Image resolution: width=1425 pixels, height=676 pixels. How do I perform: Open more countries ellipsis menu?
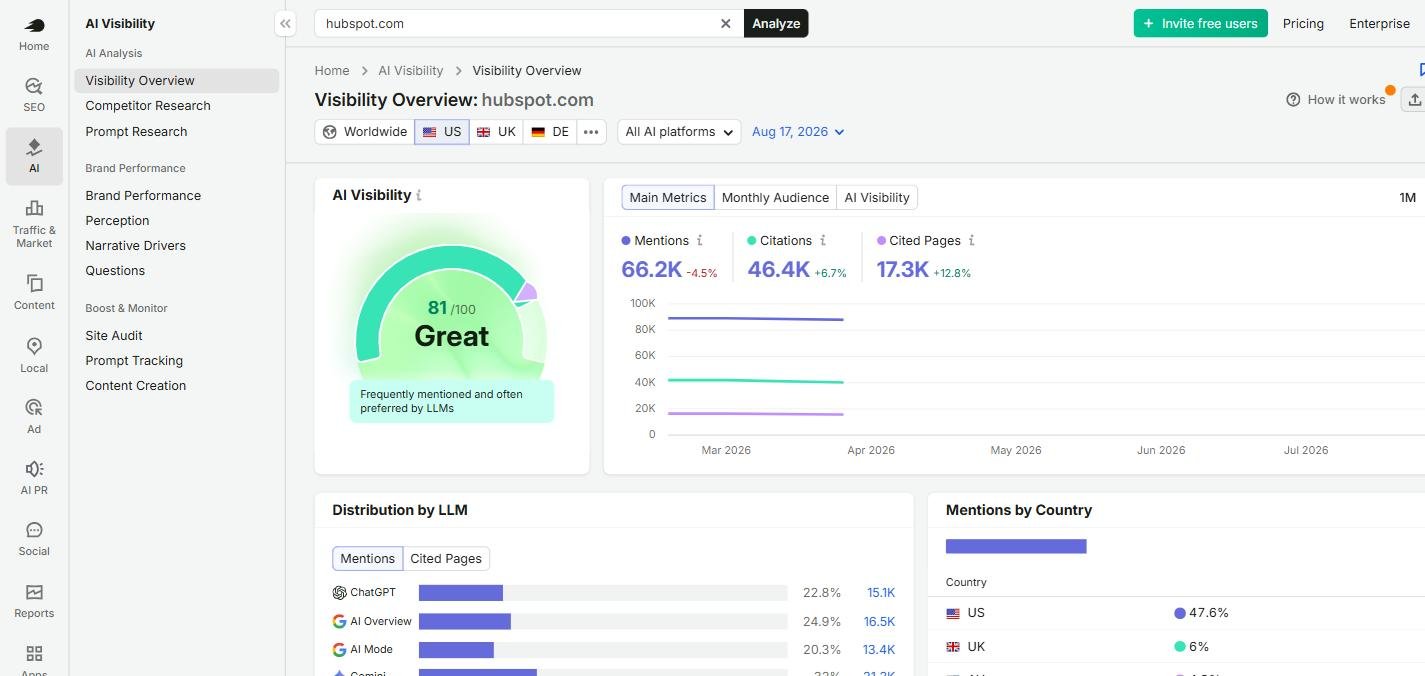[x=591, y=132]
